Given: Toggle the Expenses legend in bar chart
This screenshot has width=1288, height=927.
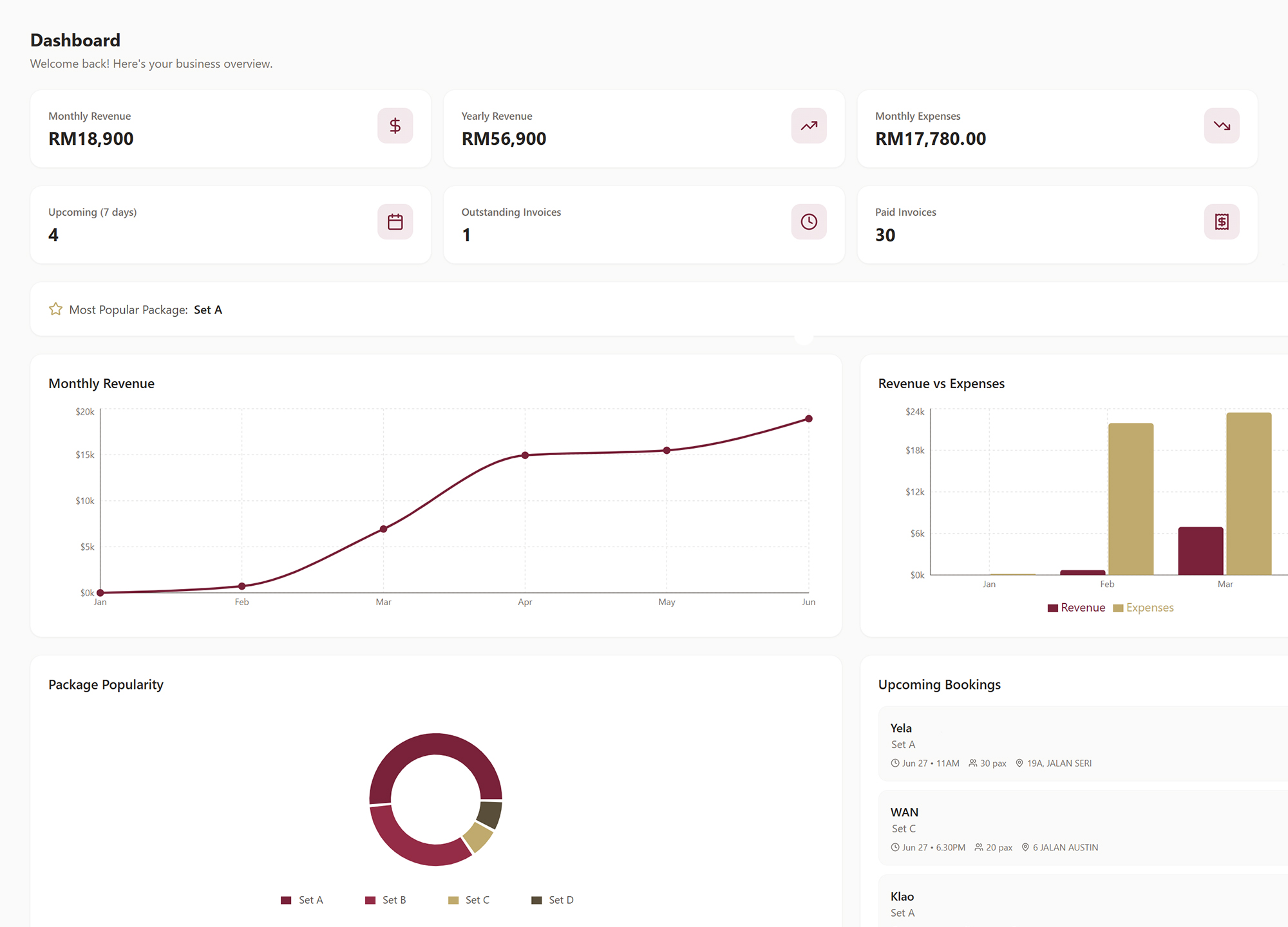Looking at the screenshot, I should (1143, 608).
